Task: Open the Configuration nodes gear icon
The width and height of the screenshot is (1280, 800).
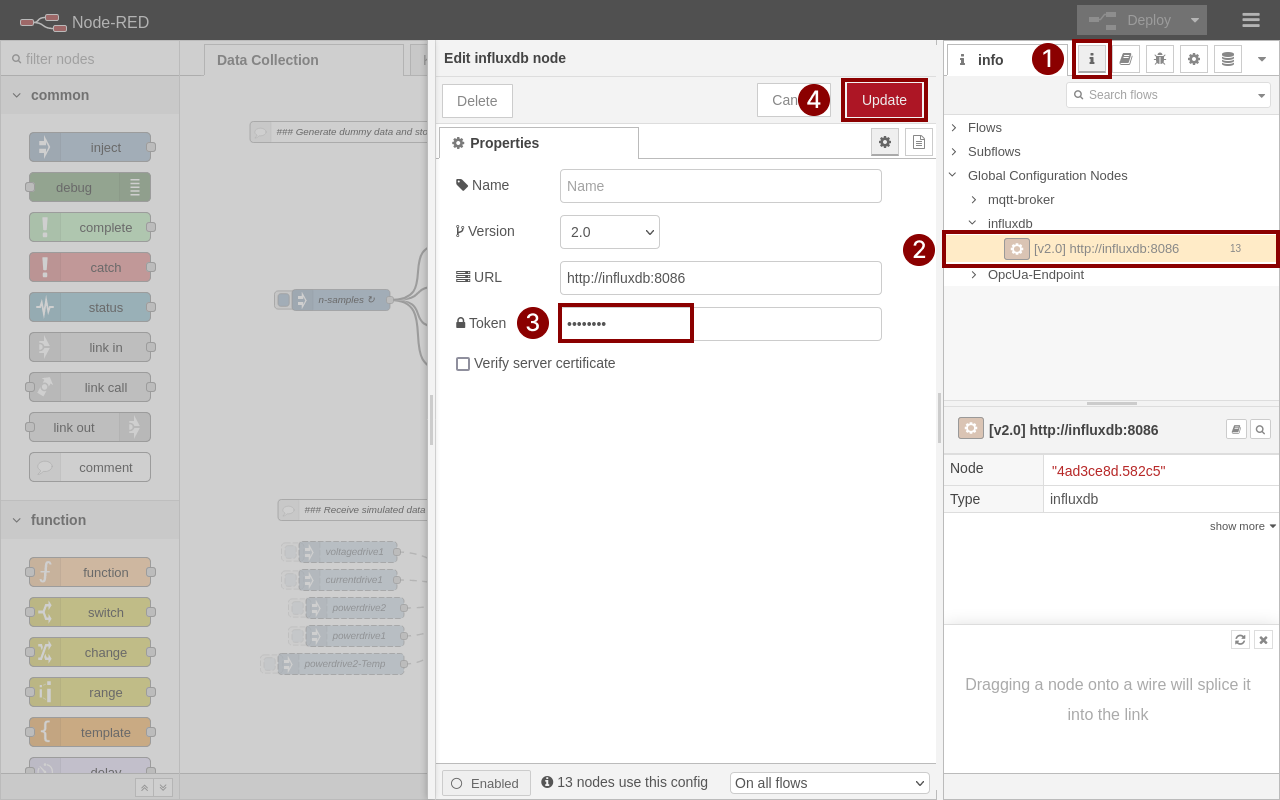Action: (1193, 59)
